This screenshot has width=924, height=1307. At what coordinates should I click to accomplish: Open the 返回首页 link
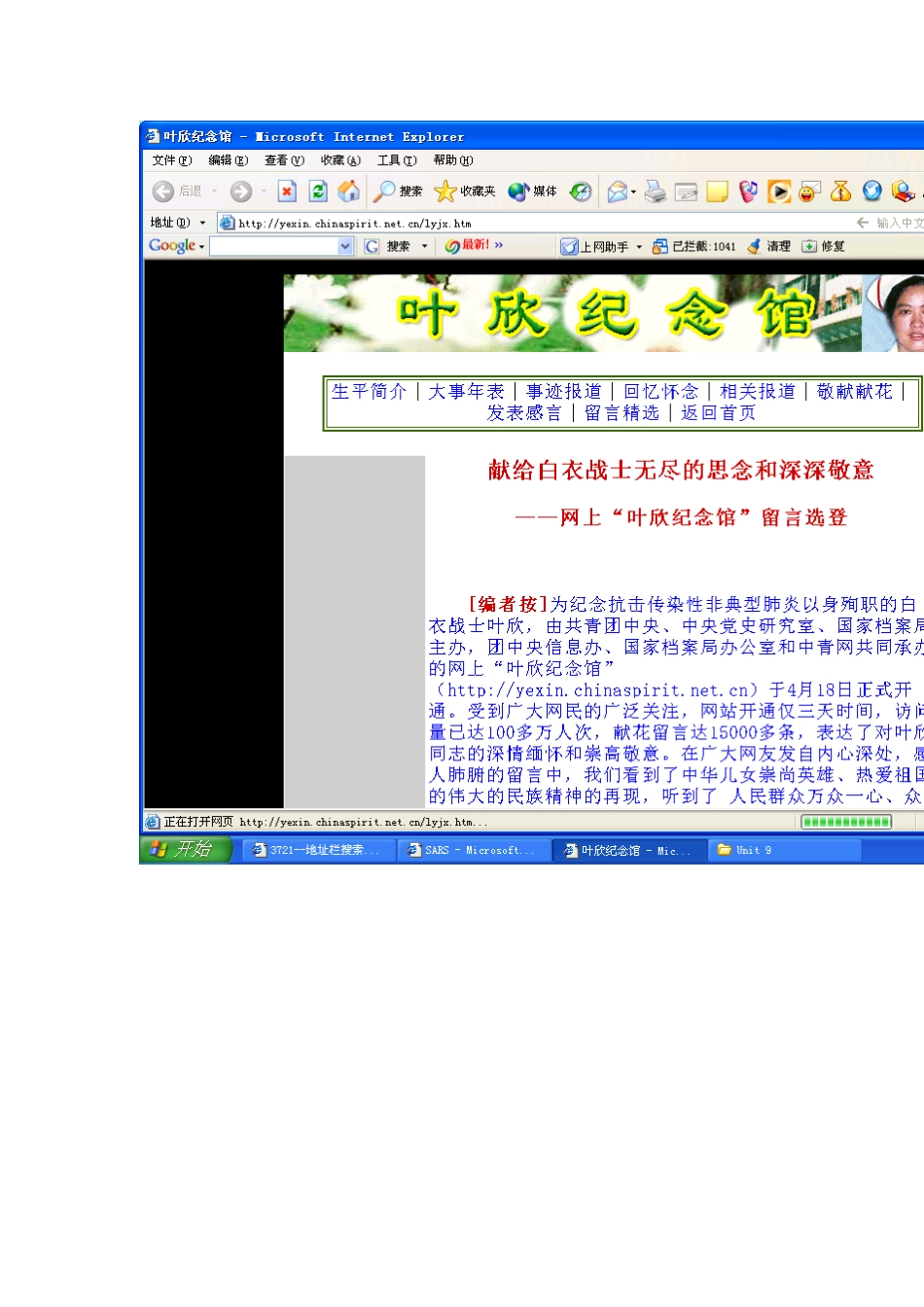pos(719,413)
